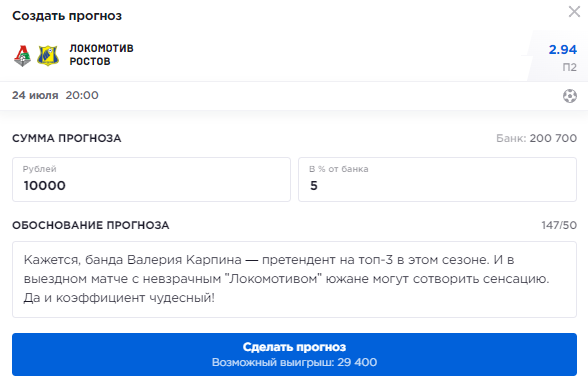Click inside the forecast justification text area

click(x=294, y=279)
